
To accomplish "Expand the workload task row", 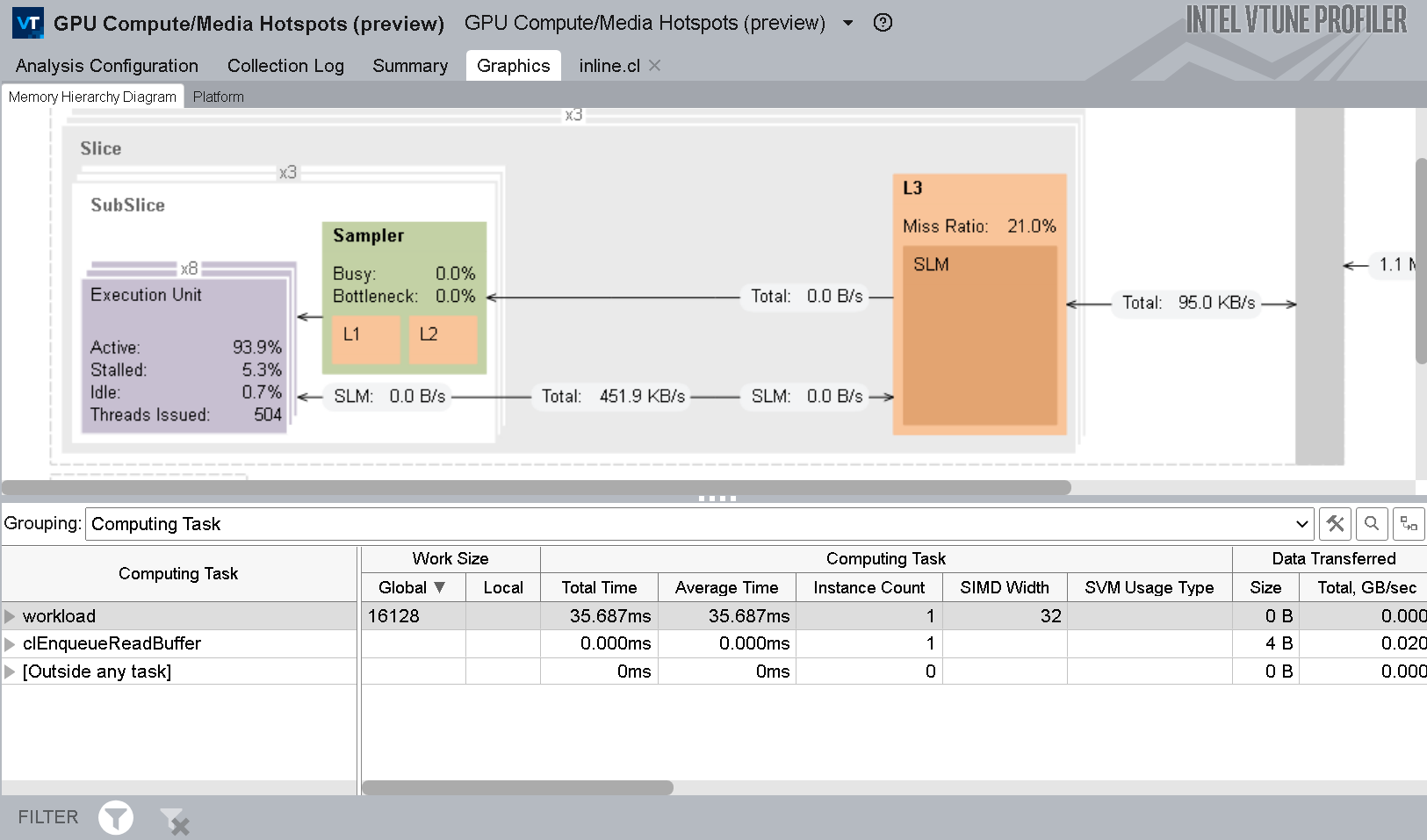I will (x=11, y=616).
